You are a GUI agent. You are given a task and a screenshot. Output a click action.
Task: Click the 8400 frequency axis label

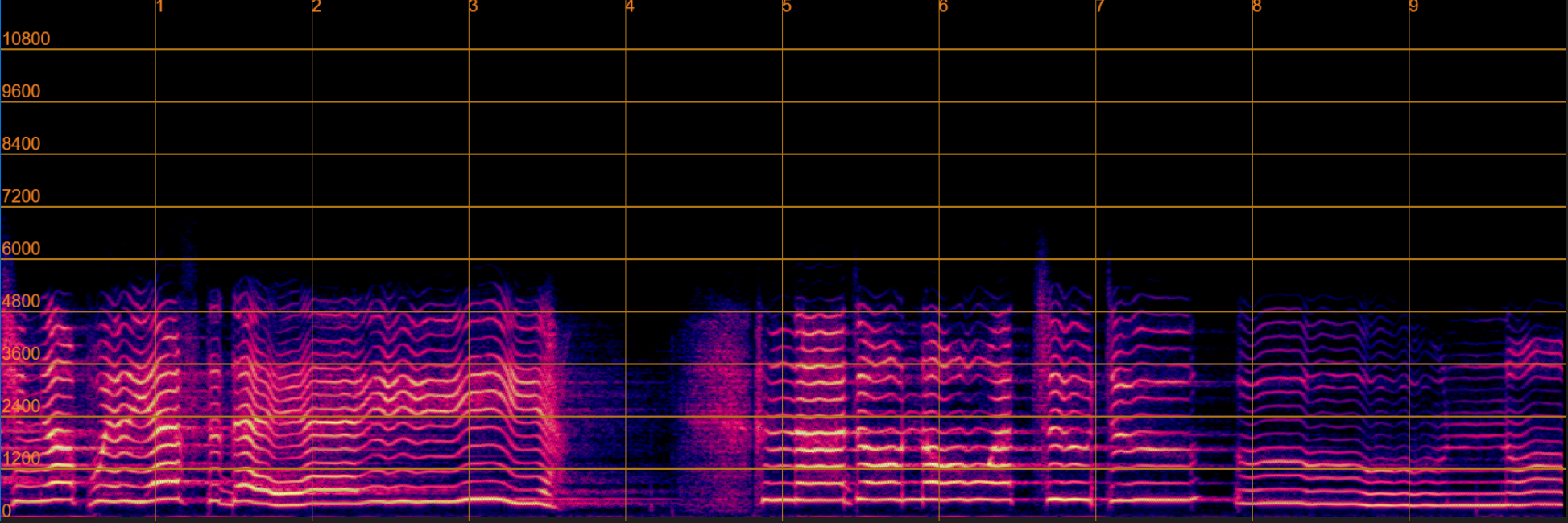pos(21,144)
